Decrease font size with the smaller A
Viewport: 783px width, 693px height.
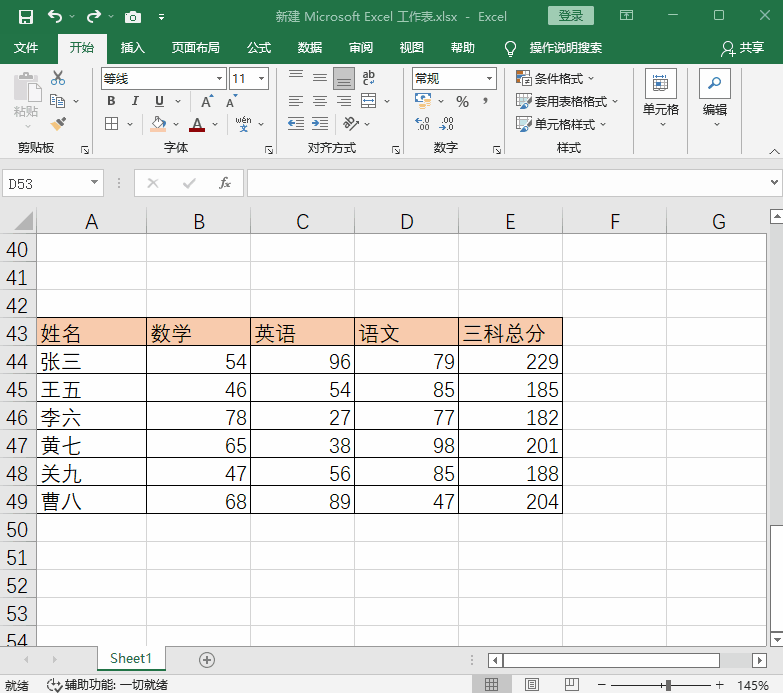click(231, 101)
